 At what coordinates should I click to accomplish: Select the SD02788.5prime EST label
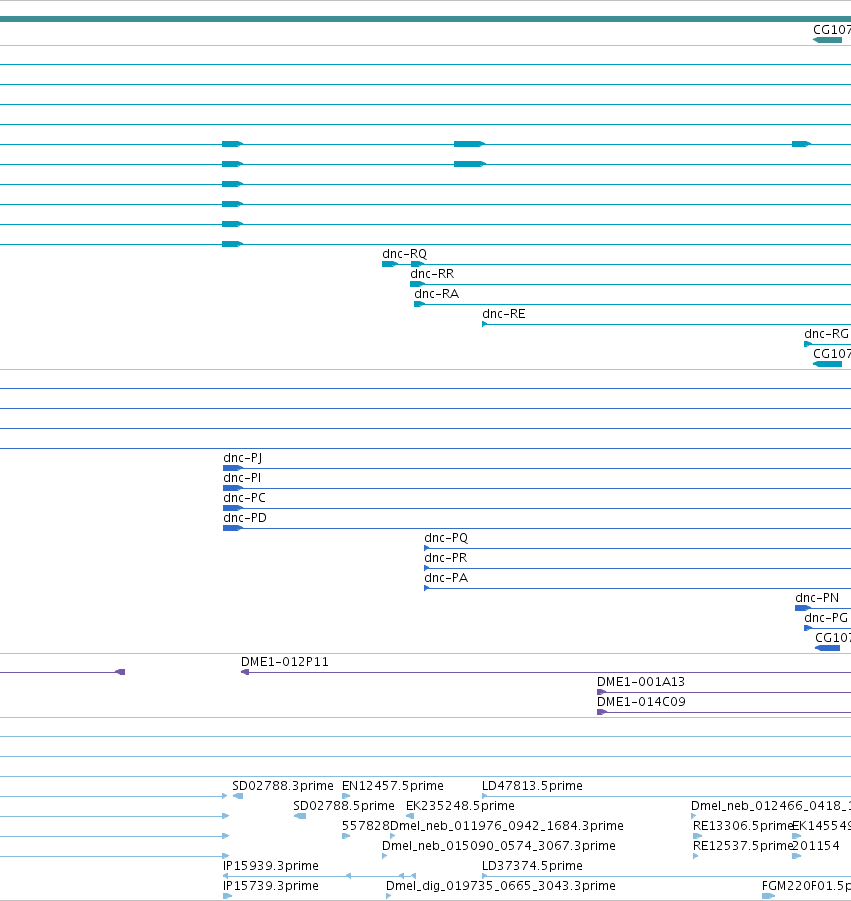[344, 806]
